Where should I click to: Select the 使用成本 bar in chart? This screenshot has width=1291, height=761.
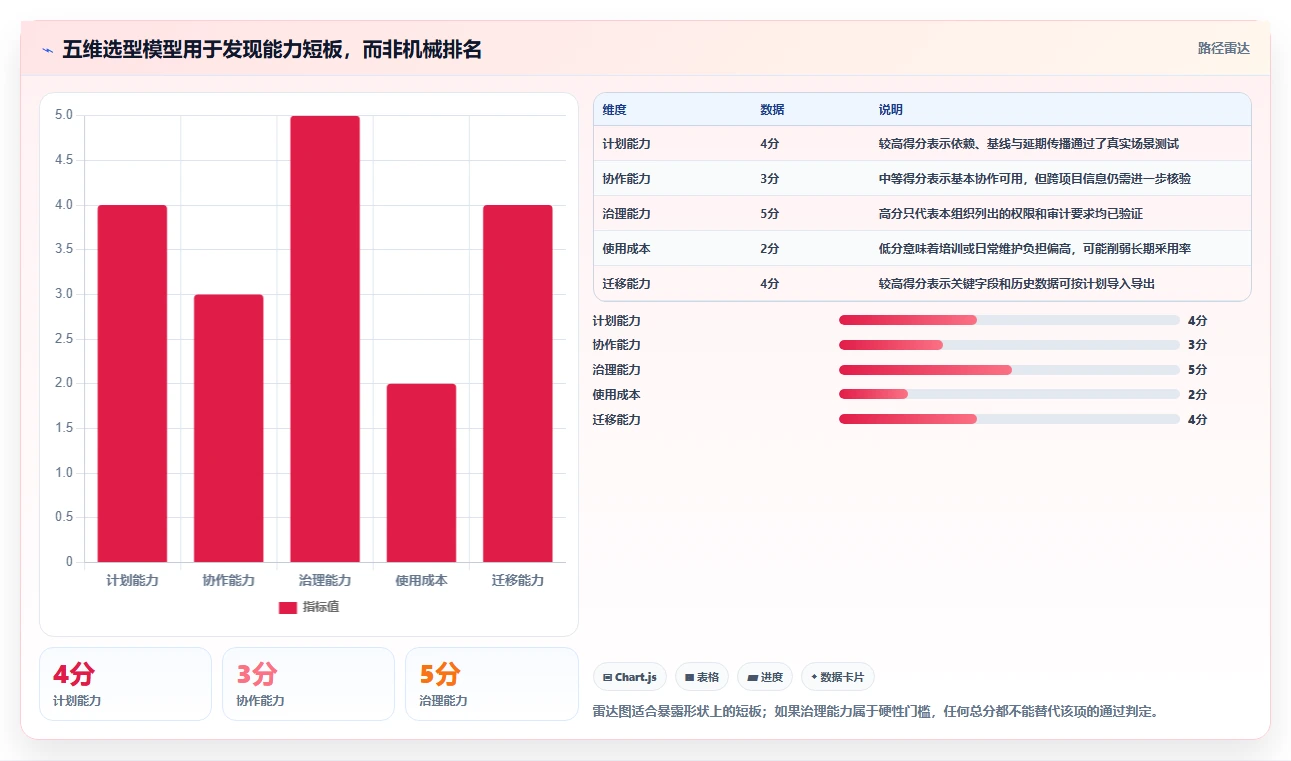click(421, 473)
